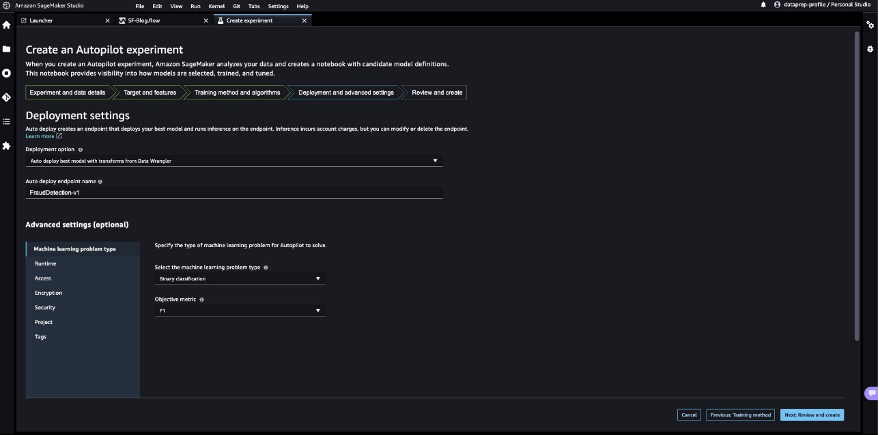Open the Git sidebar icon

[x=6, y=97]
